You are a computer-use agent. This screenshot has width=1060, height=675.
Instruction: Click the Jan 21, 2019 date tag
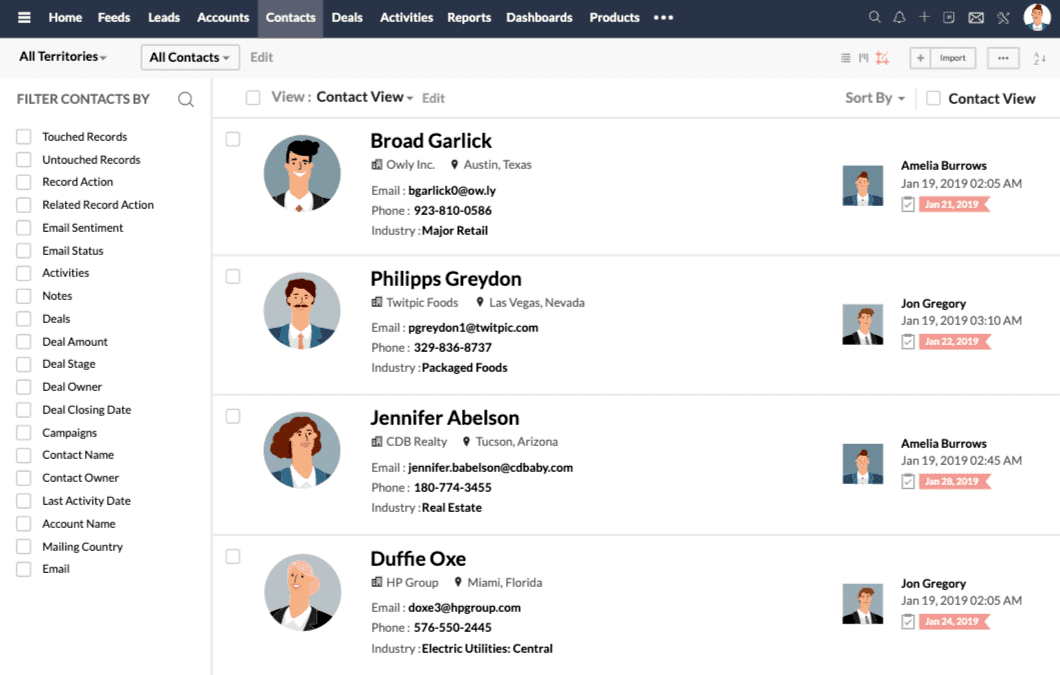[x=954, y=204]
